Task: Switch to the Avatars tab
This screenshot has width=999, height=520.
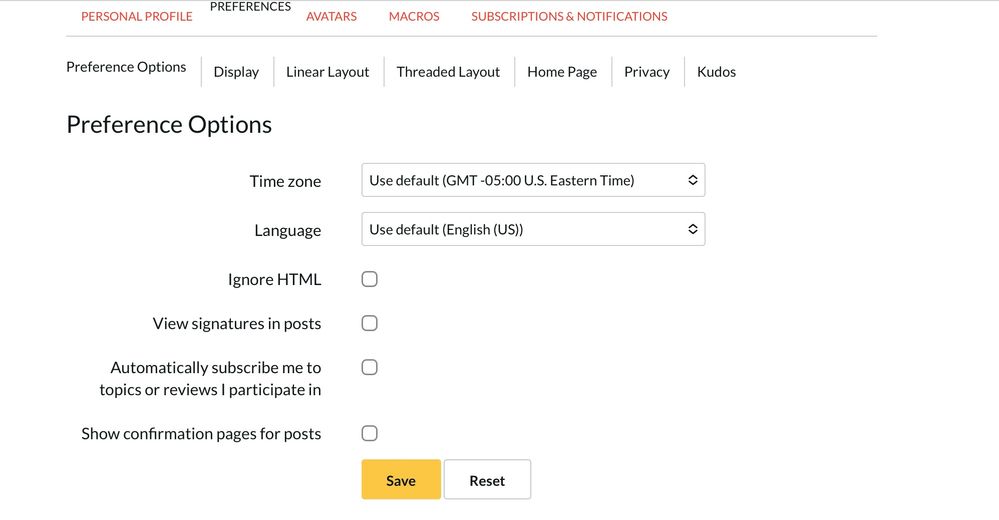Action: click(331, 16)
